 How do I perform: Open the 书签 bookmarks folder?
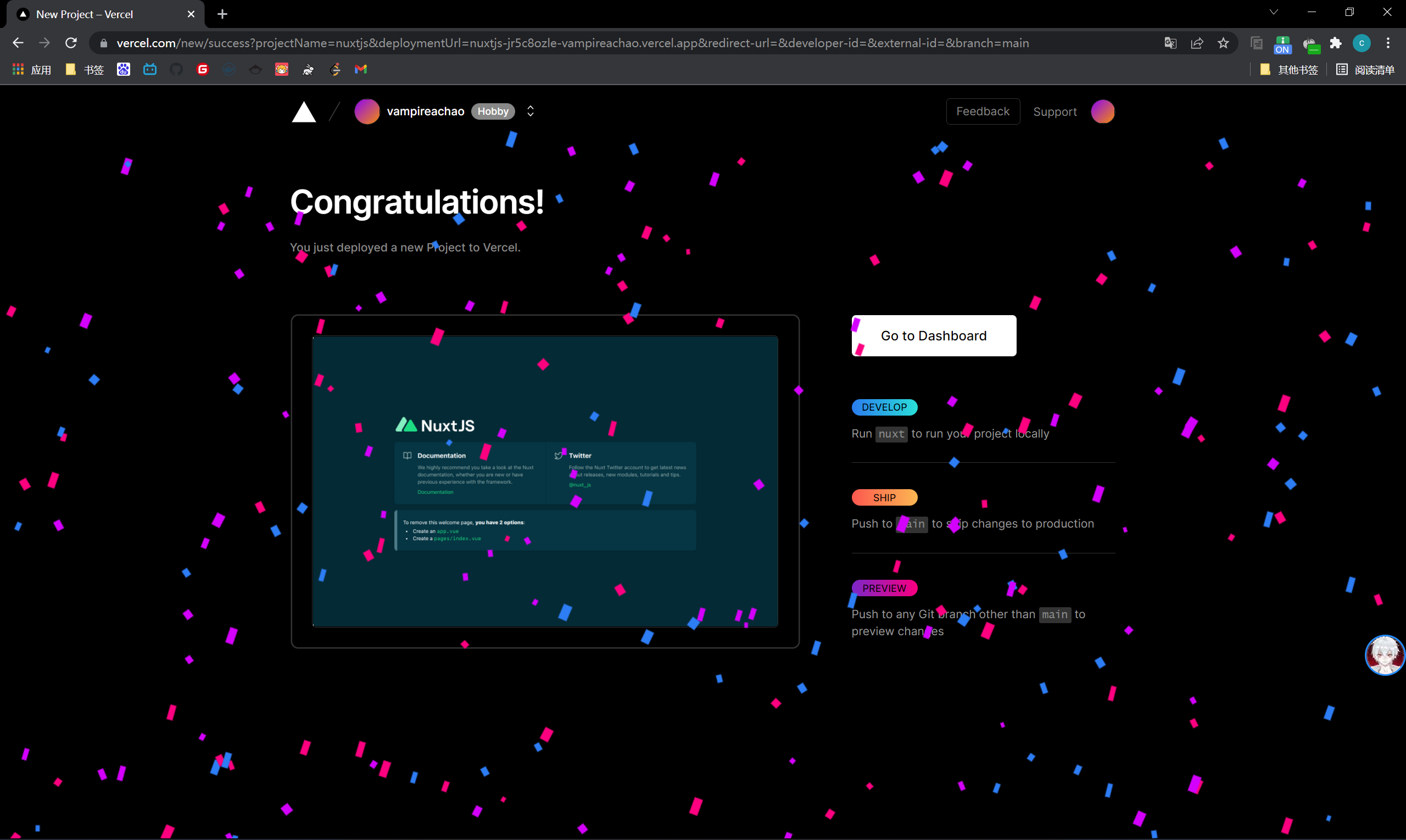[85, 70]
